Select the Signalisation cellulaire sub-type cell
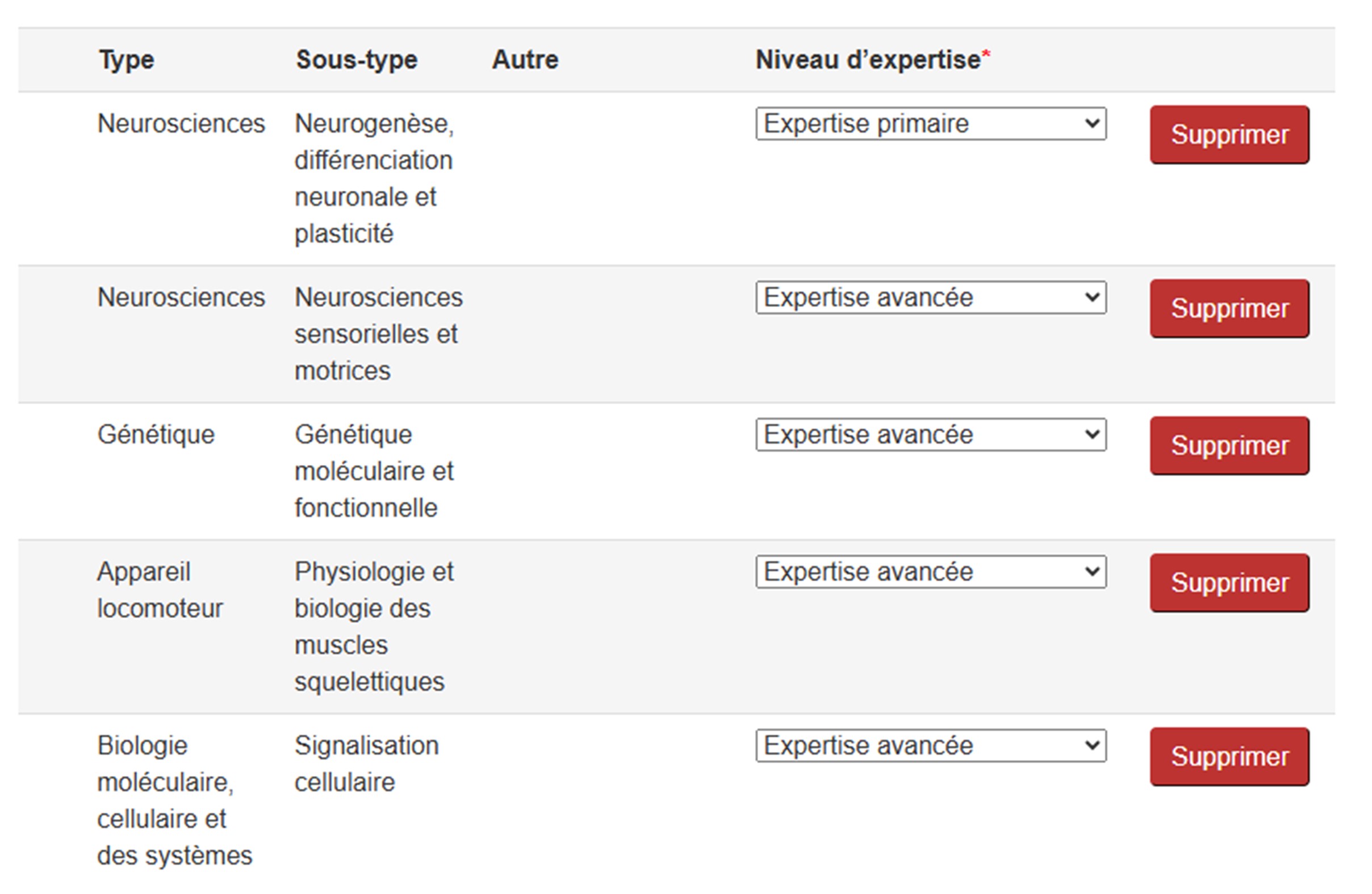Viewport: 1372px width, 894px height. coord(366,764)
